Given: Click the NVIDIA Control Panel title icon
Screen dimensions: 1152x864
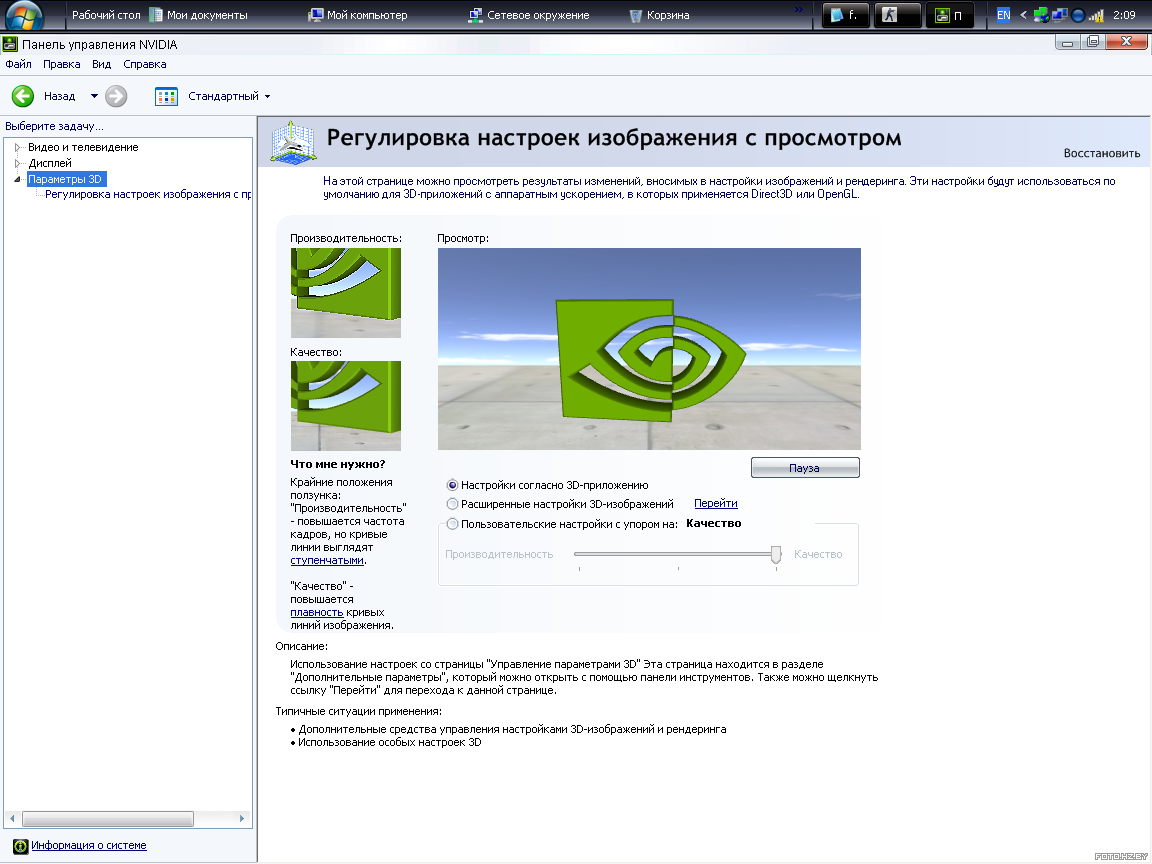Looking at the screenshot, I should click(x=10, y=44).
